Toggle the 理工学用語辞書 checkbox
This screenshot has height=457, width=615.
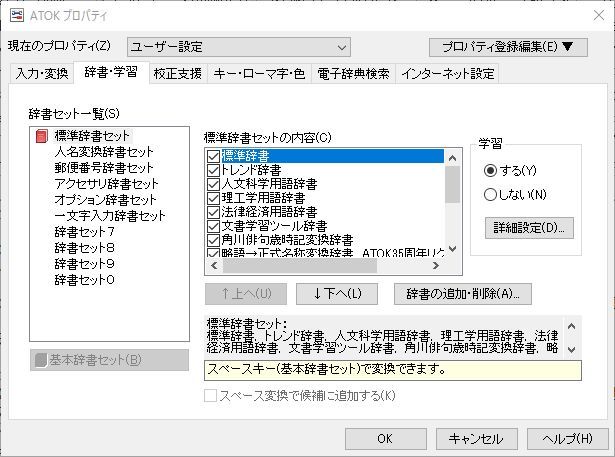[x=213, y=198]
